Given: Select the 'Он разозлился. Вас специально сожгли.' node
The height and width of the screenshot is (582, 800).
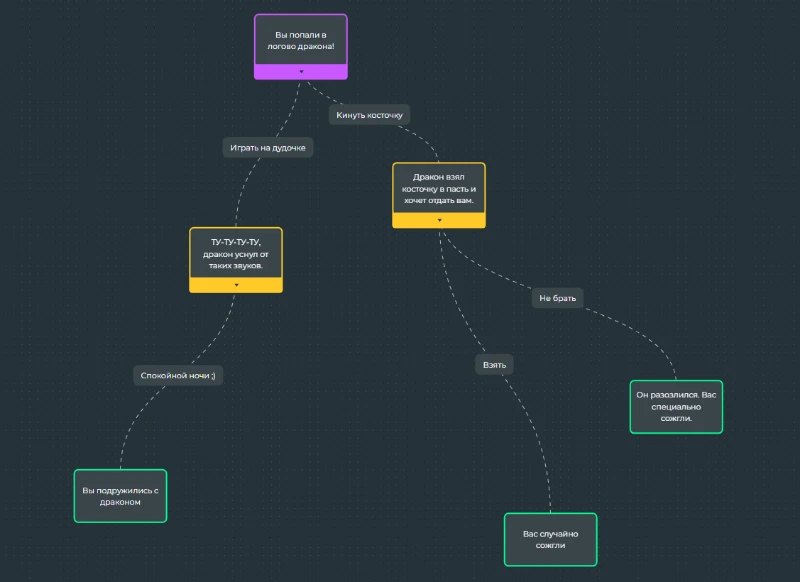Looking at the screenshot, I should (676, 407).
